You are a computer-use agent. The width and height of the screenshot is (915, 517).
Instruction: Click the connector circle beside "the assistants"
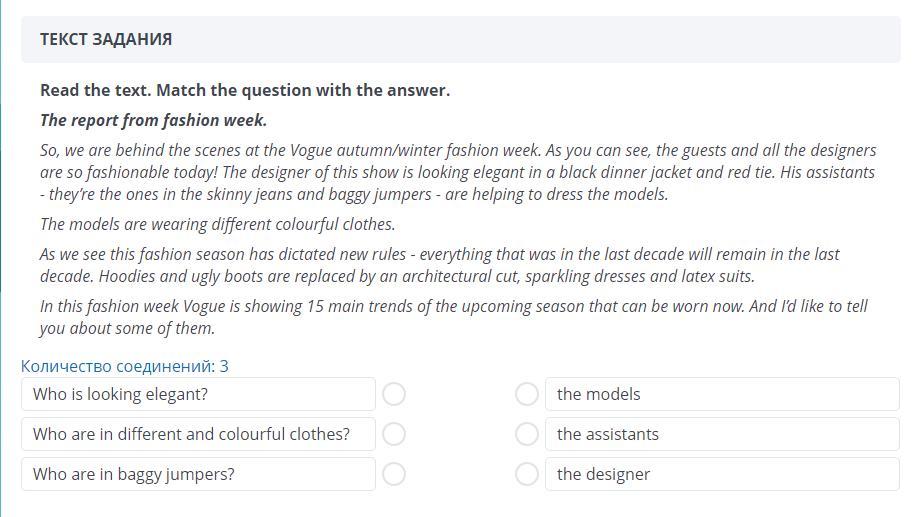coord(527,434)
